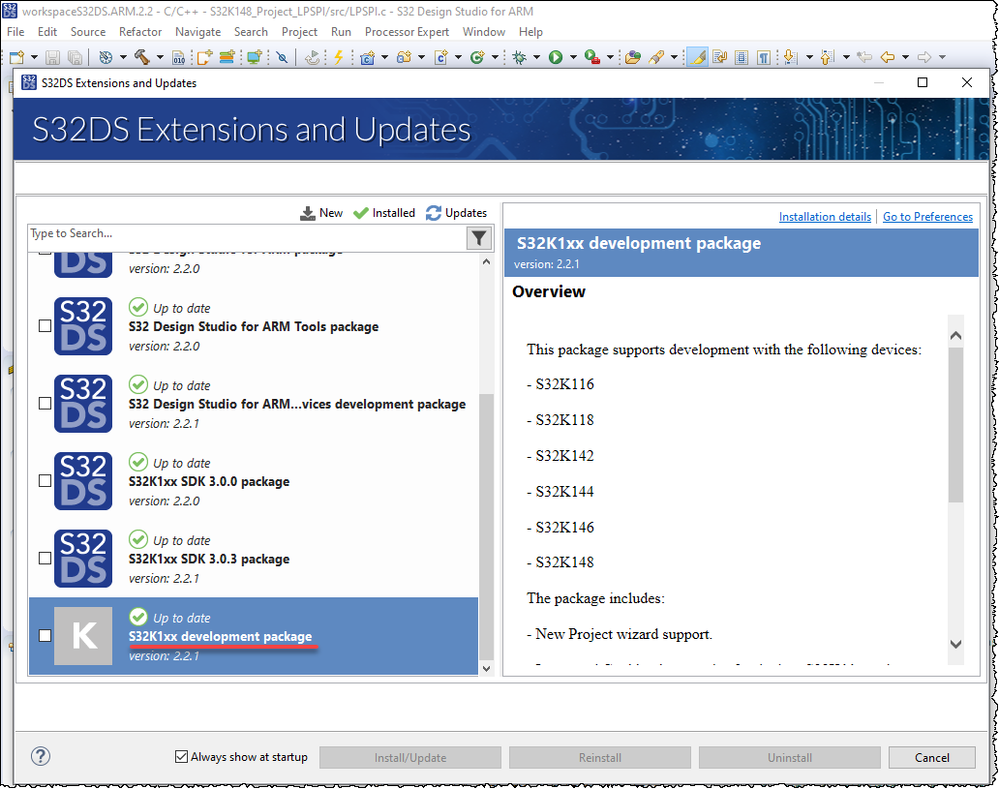The image size is (999, 790).
Task: Click the Toggle Block Selection icon
Action: pyautogui.click(x=742, y=57)
